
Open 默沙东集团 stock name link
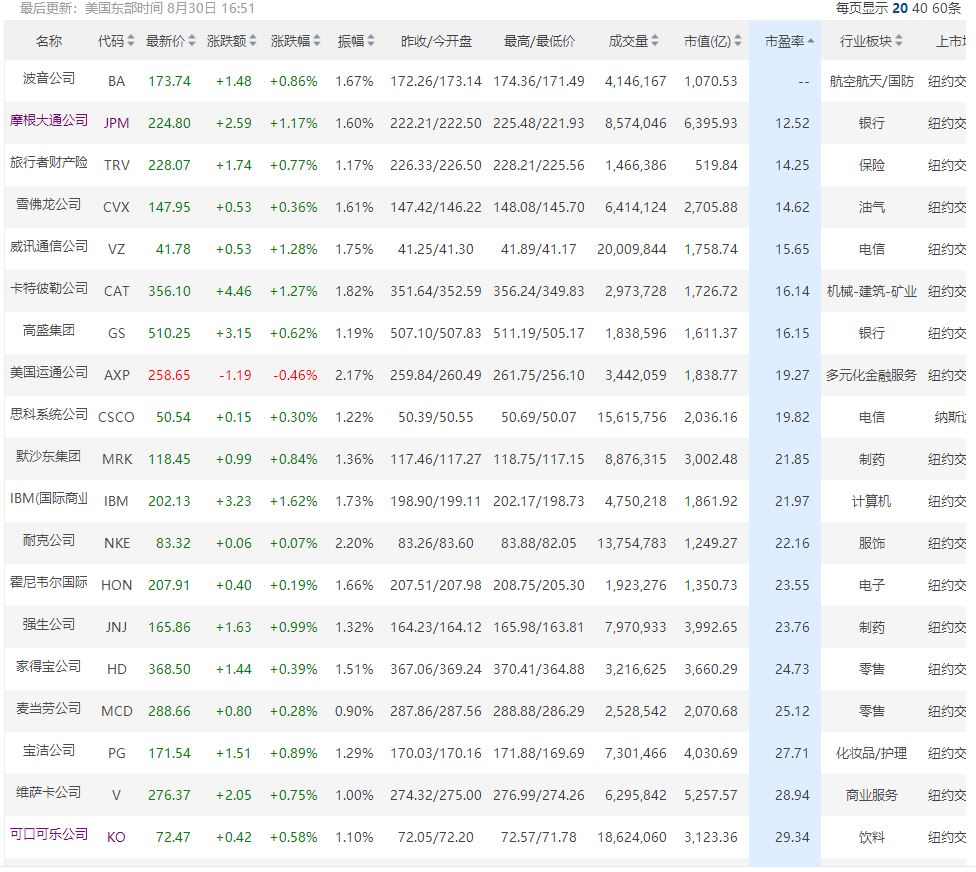[49, 456]
